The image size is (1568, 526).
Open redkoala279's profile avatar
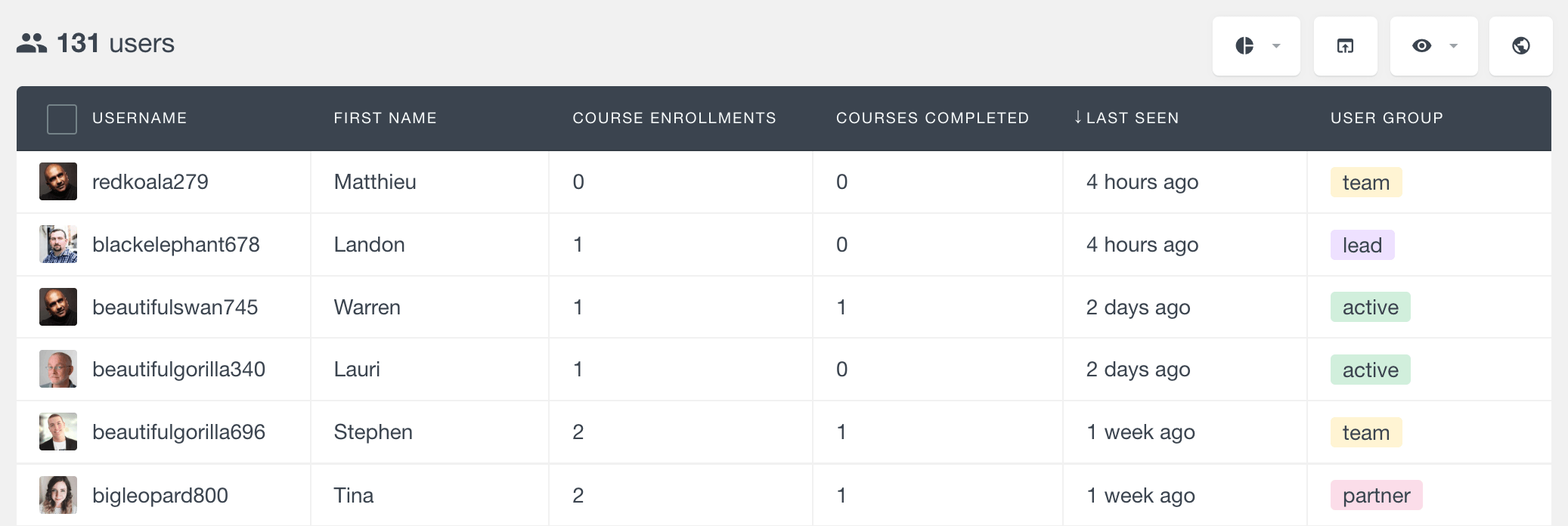(x=58, y=181)
